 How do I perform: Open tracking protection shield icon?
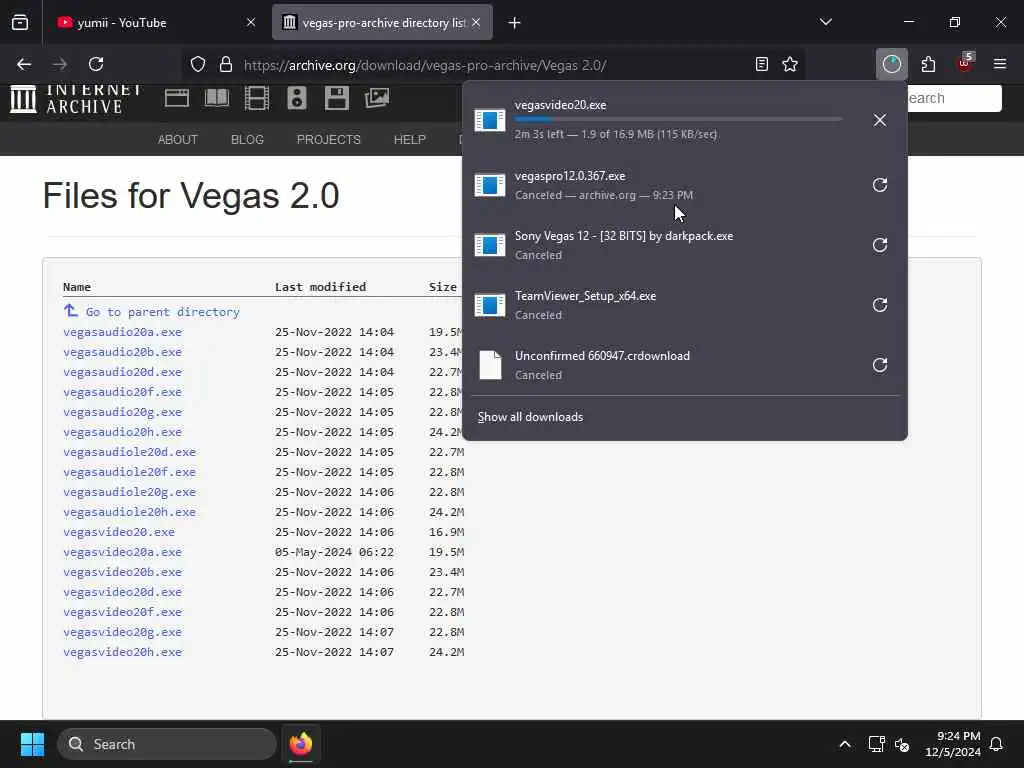coord(198,64)
